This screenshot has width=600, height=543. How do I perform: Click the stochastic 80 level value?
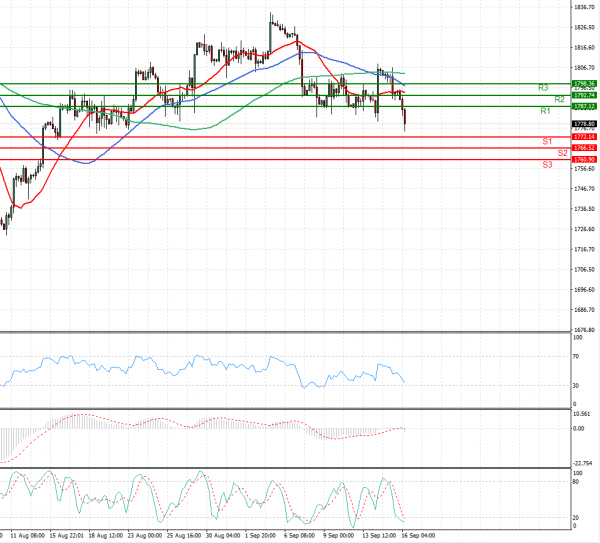pyautogui.click(x=576, y=482)
